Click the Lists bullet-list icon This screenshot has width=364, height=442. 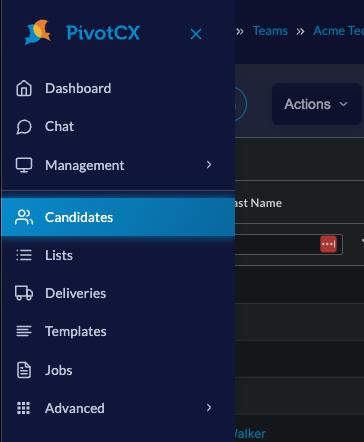pos(24,255)
